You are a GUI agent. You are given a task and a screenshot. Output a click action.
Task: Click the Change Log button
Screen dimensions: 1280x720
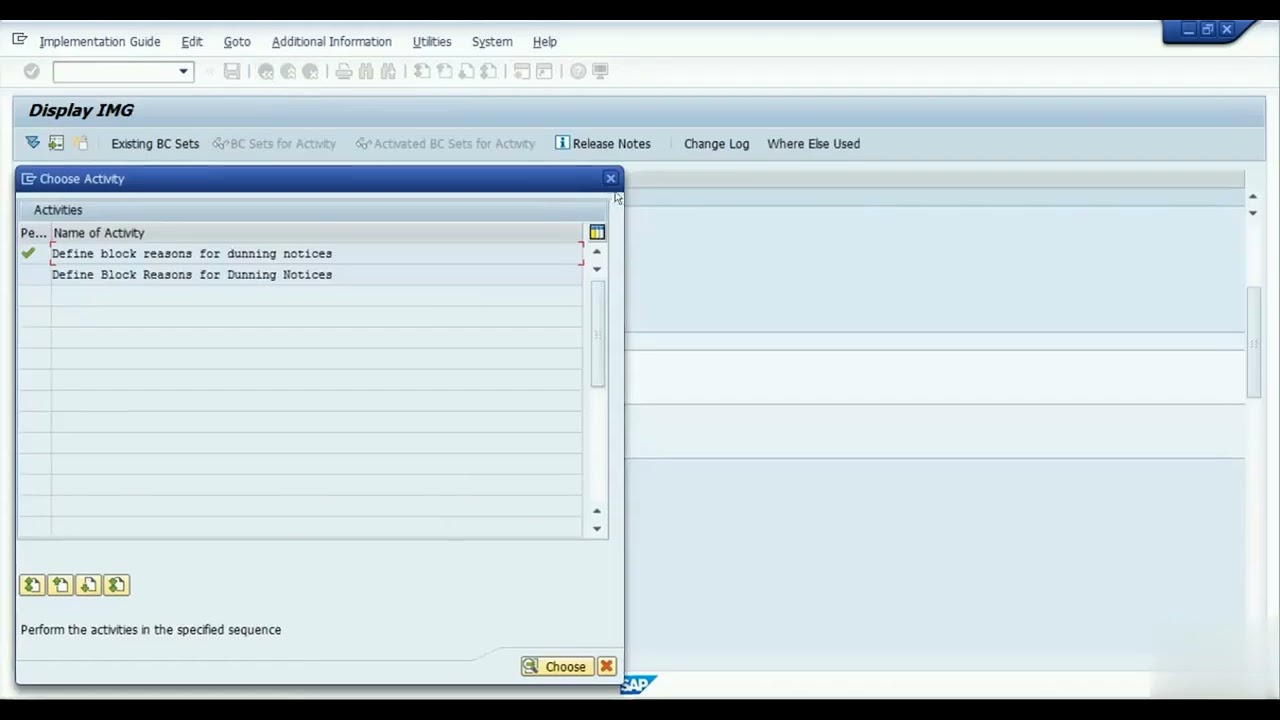coord(716,143)
